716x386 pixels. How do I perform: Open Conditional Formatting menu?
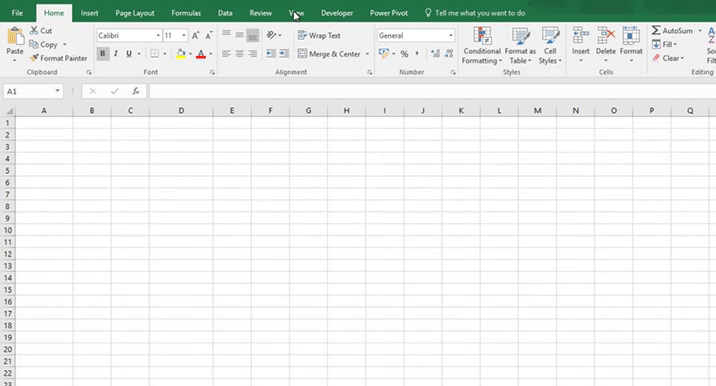[482, 45]
